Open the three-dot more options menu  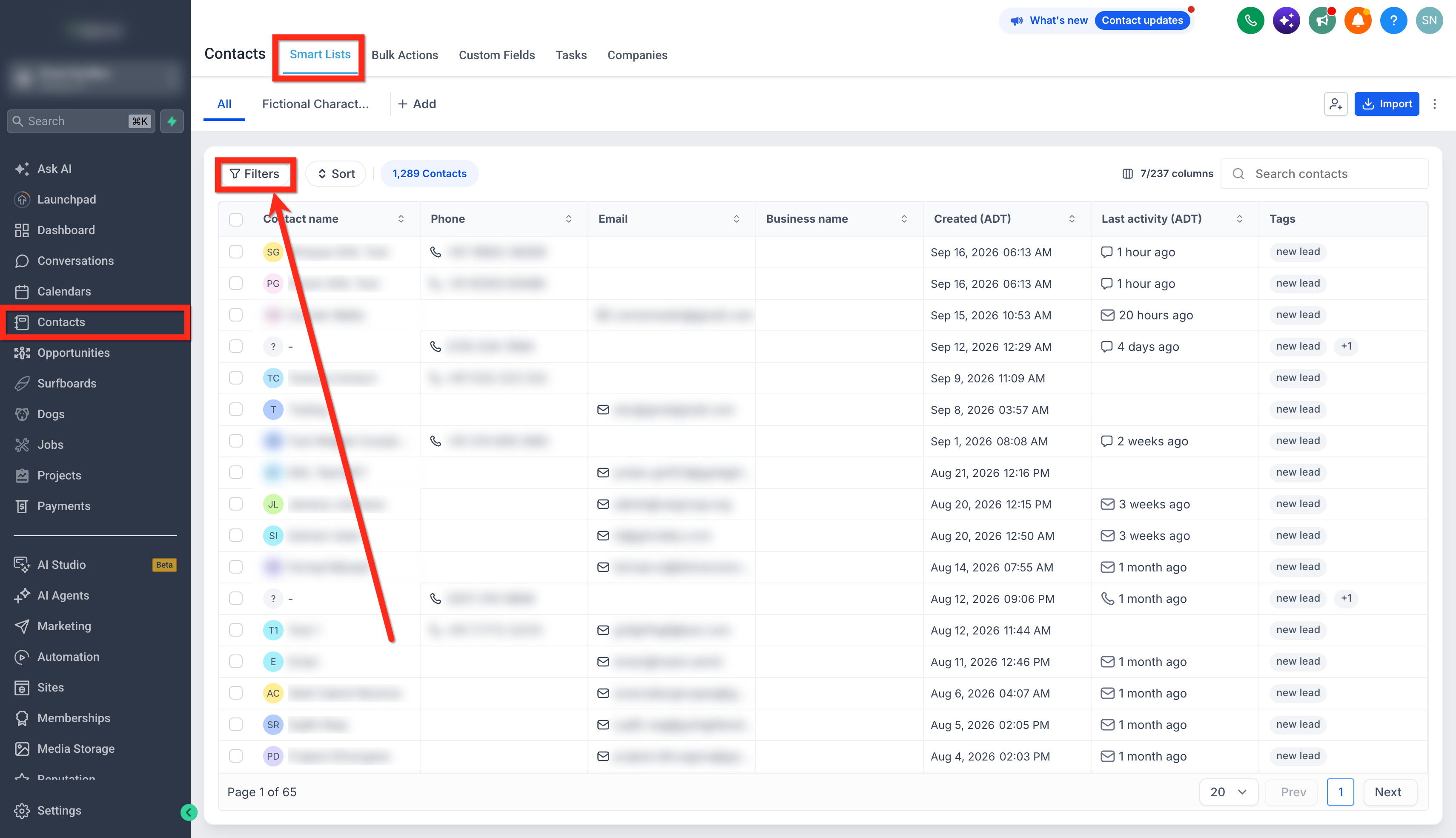click(1434, 104)
